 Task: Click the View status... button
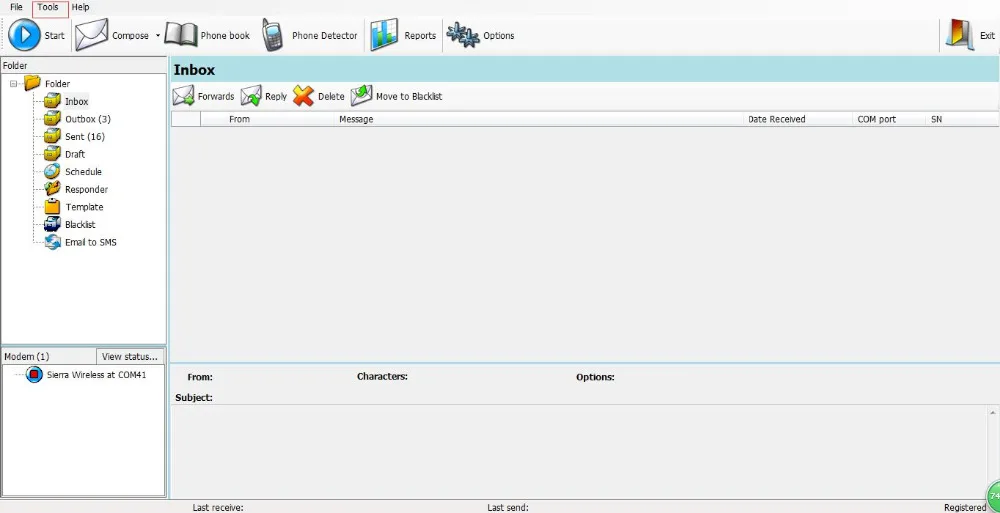[130, 356]
